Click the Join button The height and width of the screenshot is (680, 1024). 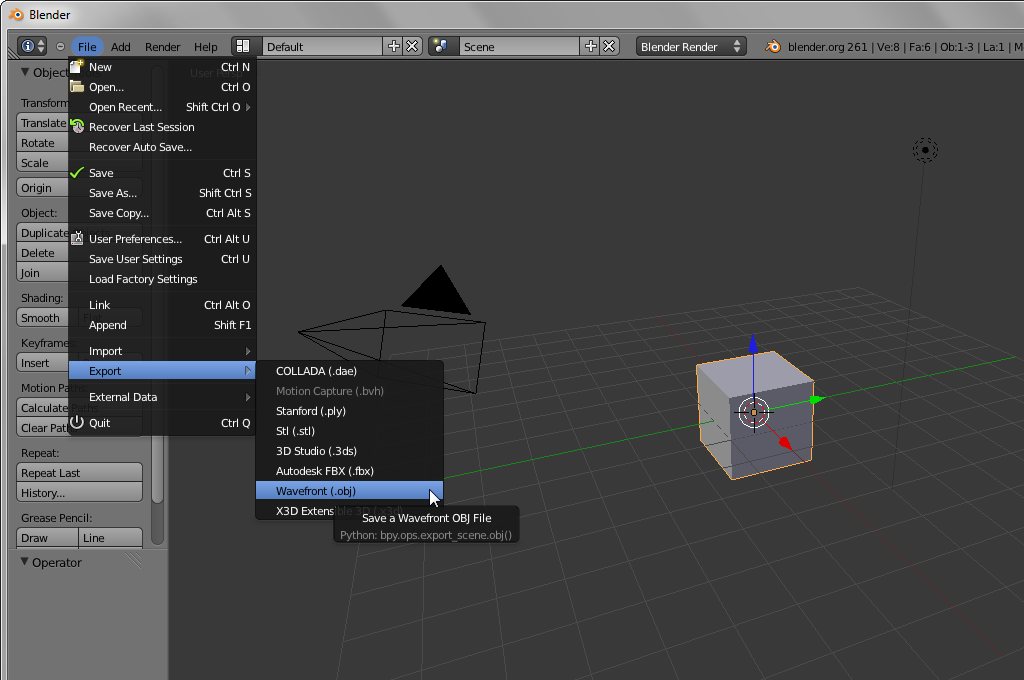point(42,273)
